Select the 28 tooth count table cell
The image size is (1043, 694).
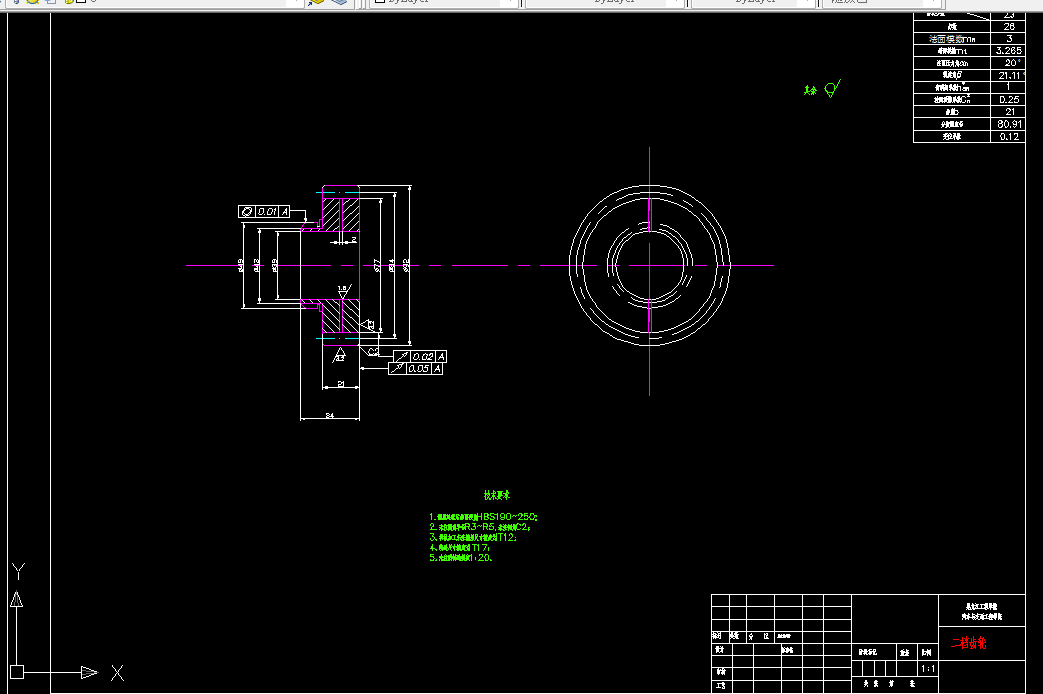pyautogui.click(x=1008, y=27)
